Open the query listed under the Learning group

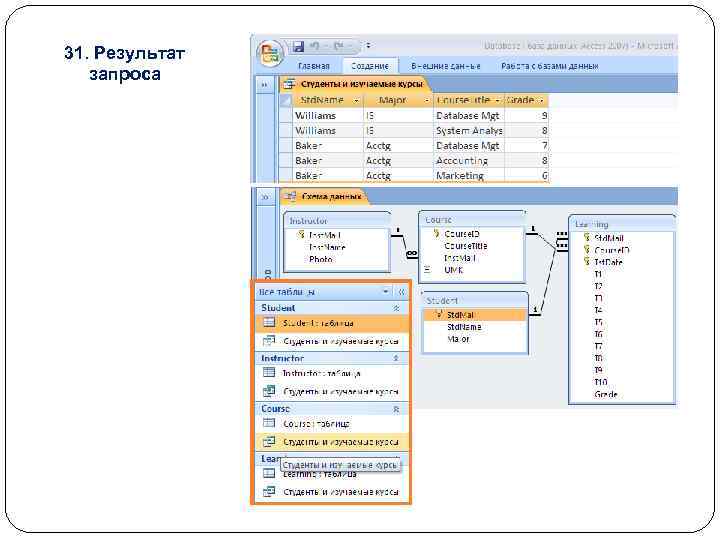click(x=332, y=492)
